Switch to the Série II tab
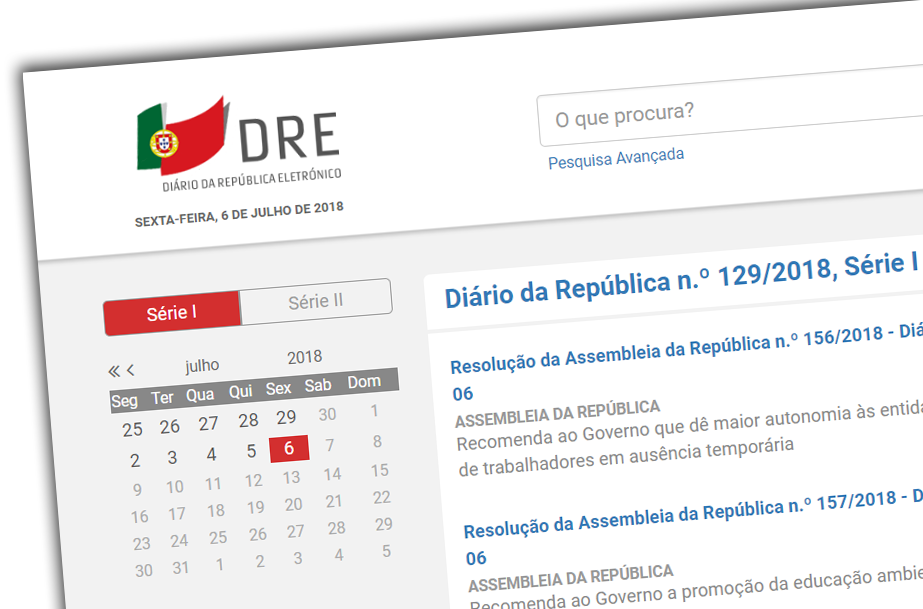 point(316,300)
